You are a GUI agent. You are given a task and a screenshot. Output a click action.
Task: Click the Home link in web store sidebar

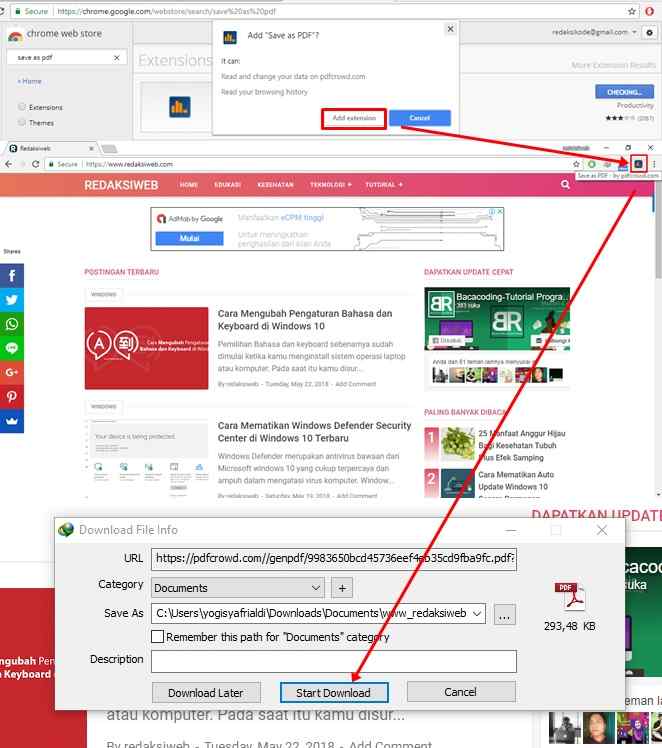(x=31, y=81)
